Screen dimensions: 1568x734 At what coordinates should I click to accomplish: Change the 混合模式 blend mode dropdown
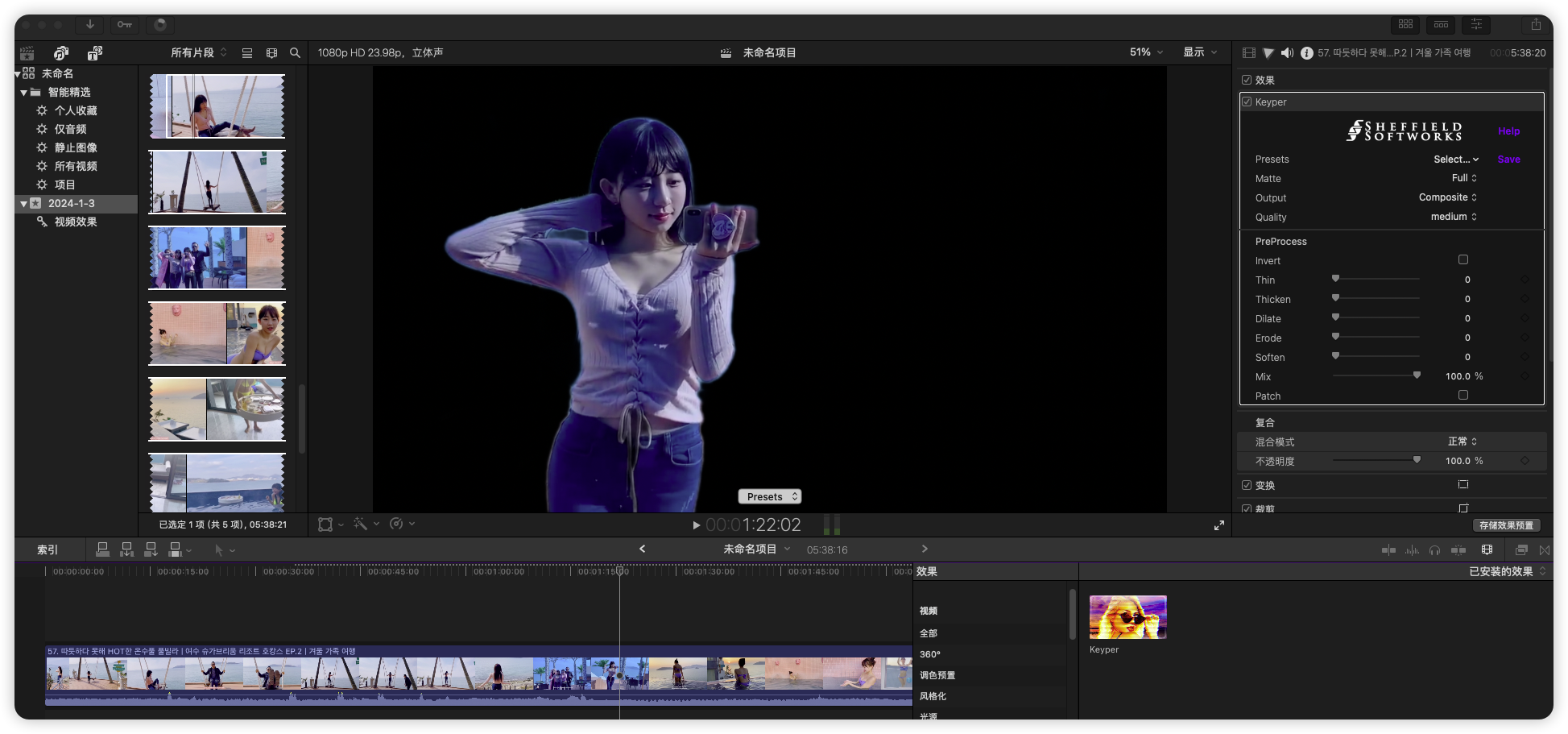1463,442
